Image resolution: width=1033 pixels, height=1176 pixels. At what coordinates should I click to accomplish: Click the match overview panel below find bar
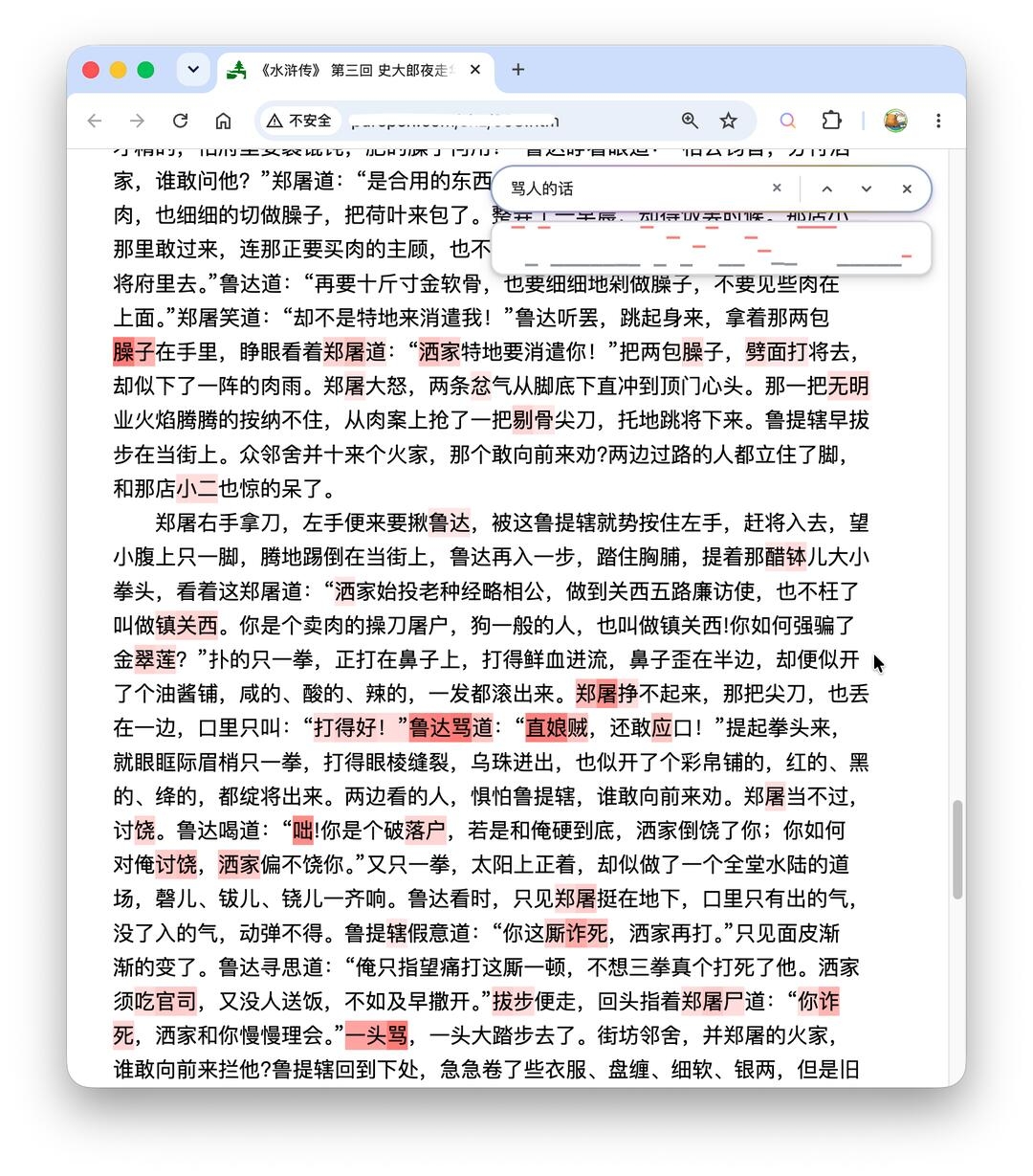pos(712,247)
